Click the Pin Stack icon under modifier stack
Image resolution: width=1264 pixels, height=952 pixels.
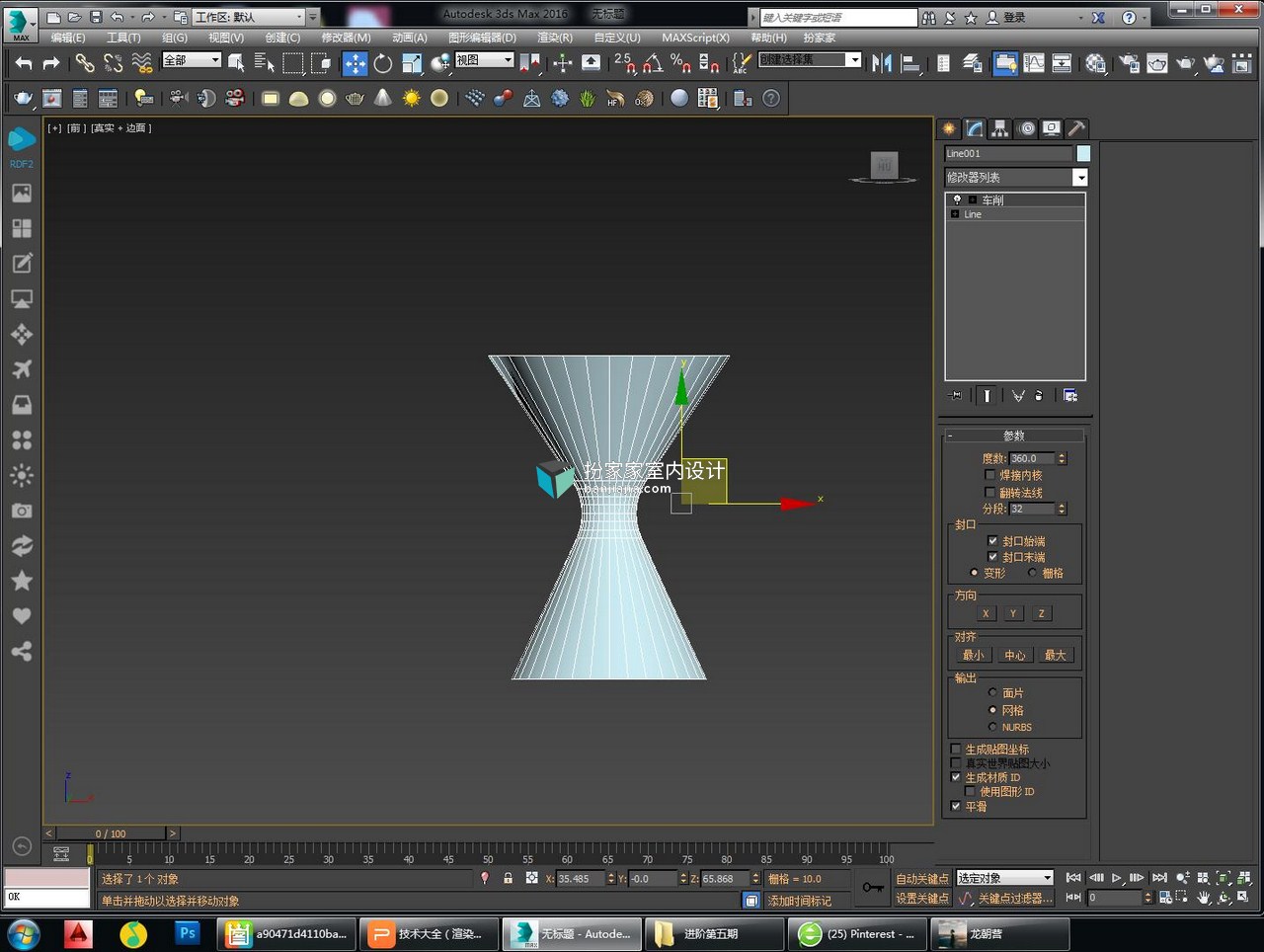click(x=956, y=395)
